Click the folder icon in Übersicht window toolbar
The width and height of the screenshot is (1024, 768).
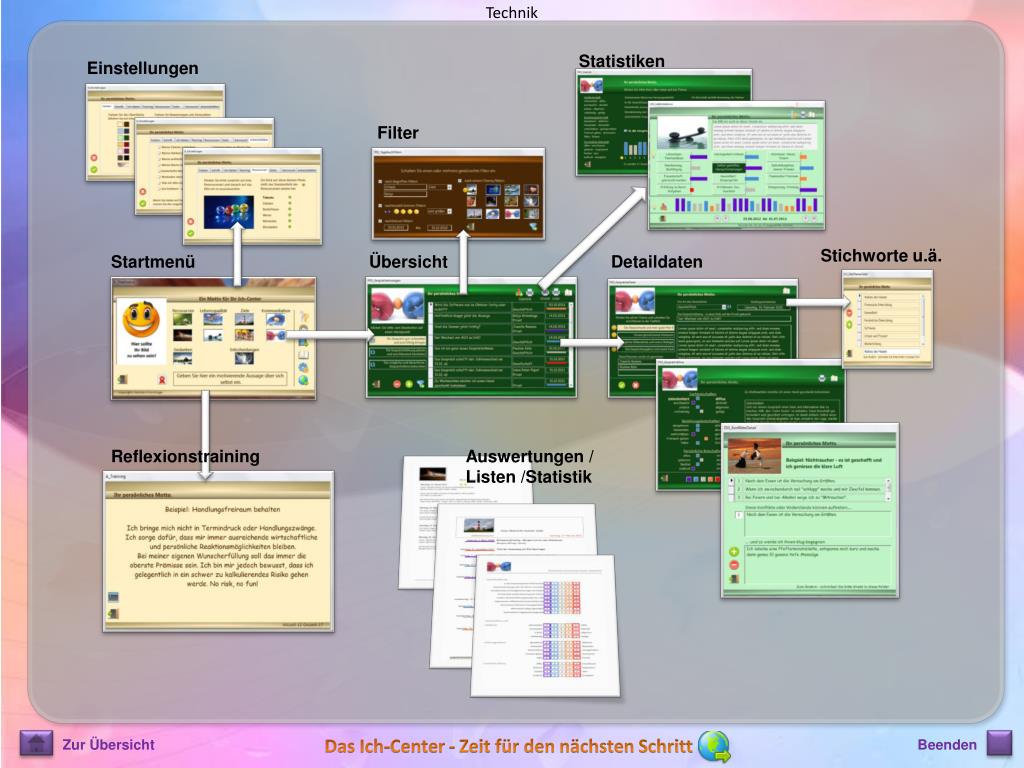[568, 292]
